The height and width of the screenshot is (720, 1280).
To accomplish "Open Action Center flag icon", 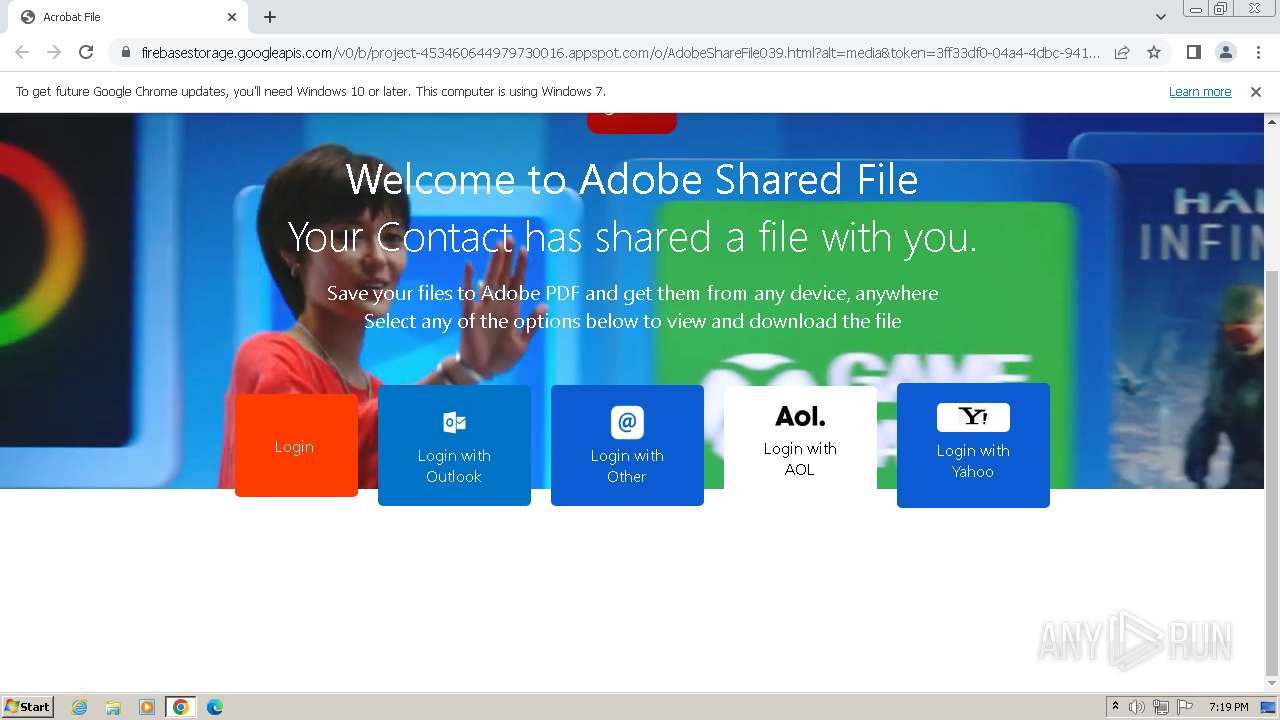I will click(x=1185, y=707).
